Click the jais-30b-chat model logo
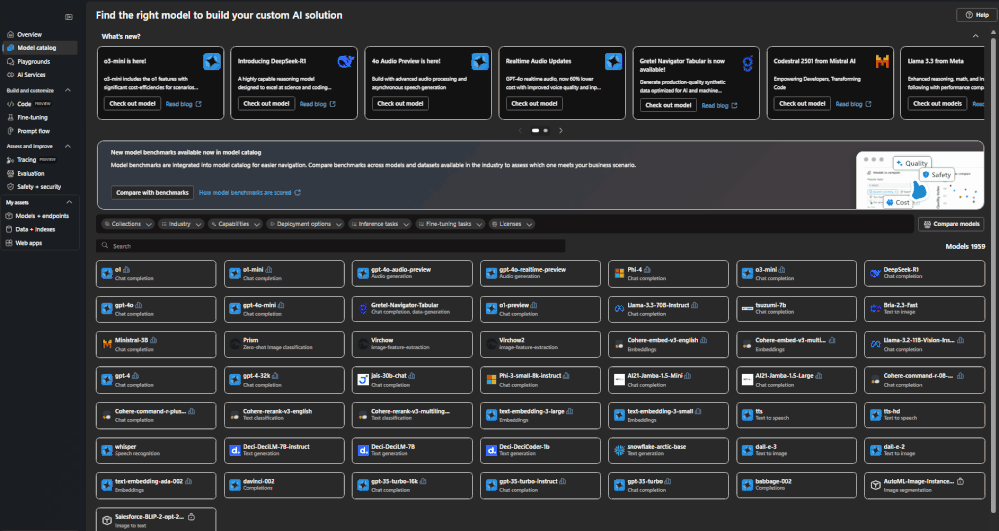 pos(363,380)
